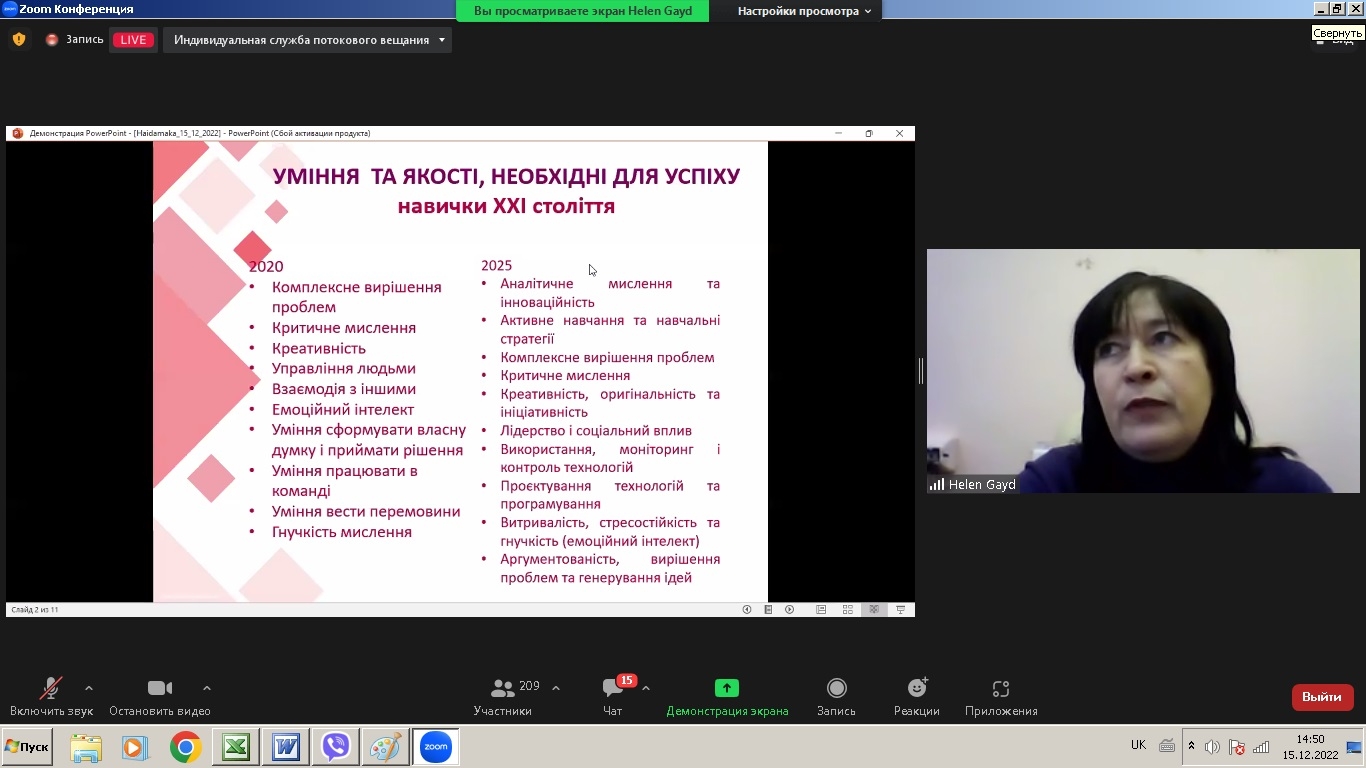This screenshot has height=768, width=1366.
Task: Click the Show Desktop button in tray
Action: pyautogui.click(x=1354, y=747)
